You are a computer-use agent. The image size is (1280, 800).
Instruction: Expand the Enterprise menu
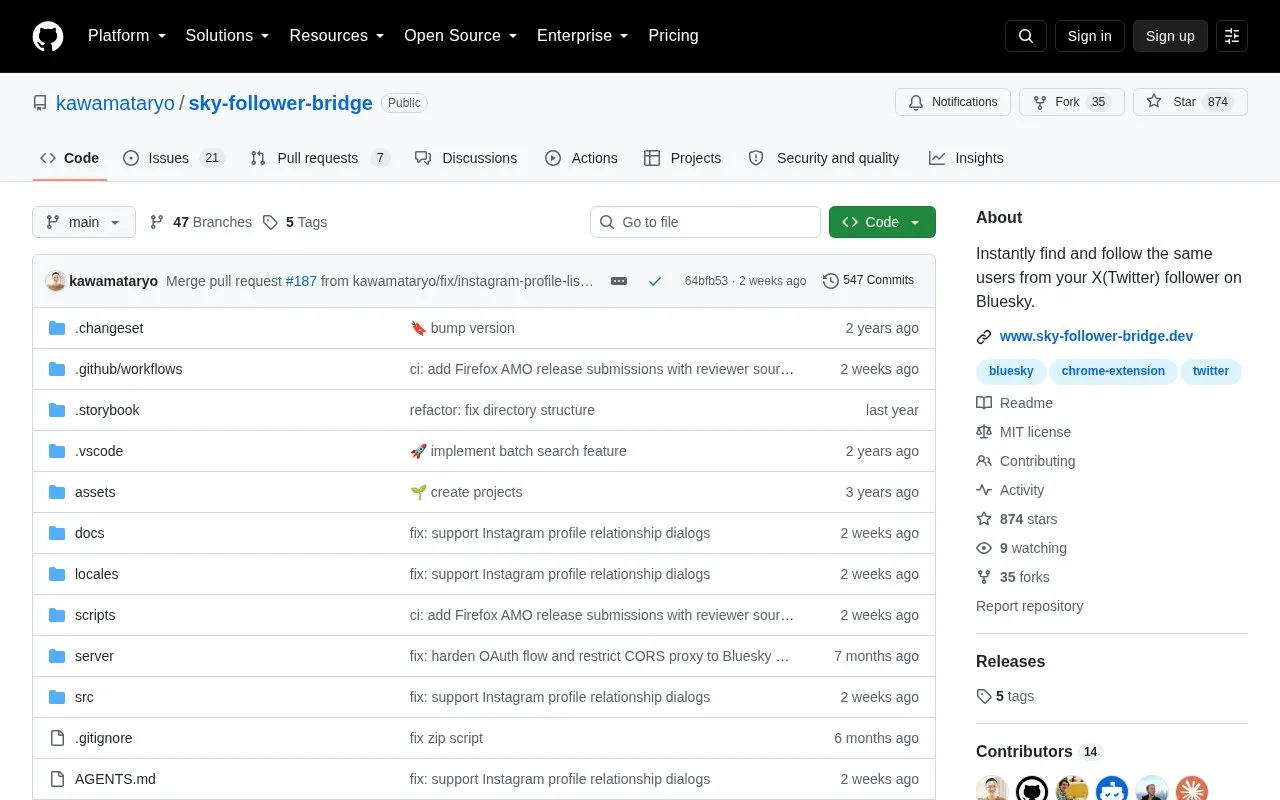pos(582,36)
